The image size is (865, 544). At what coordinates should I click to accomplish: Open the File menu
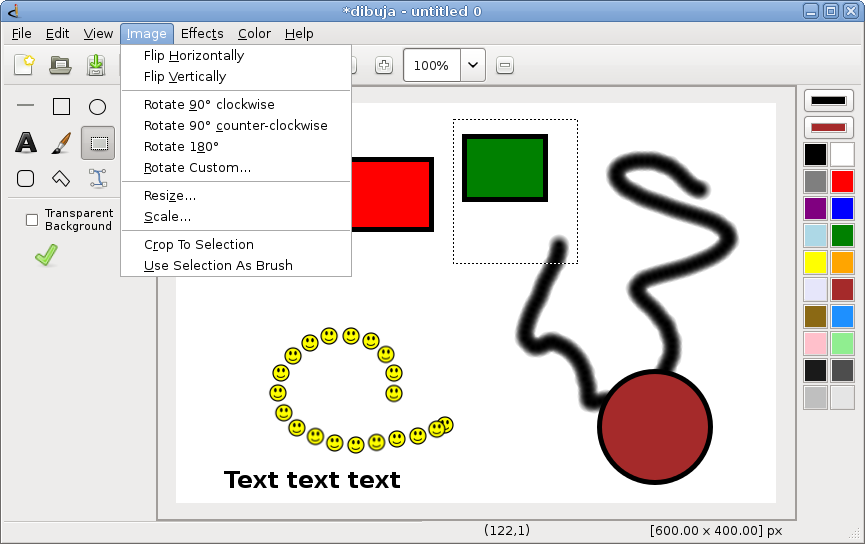click(22, 34)
